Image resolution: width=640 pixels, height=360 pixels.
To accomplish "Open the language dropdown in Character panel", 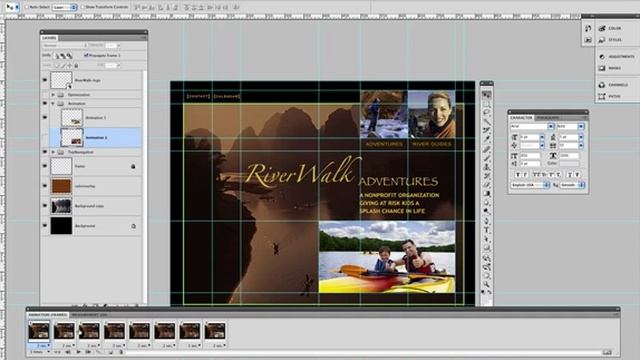I will point(530,185).
